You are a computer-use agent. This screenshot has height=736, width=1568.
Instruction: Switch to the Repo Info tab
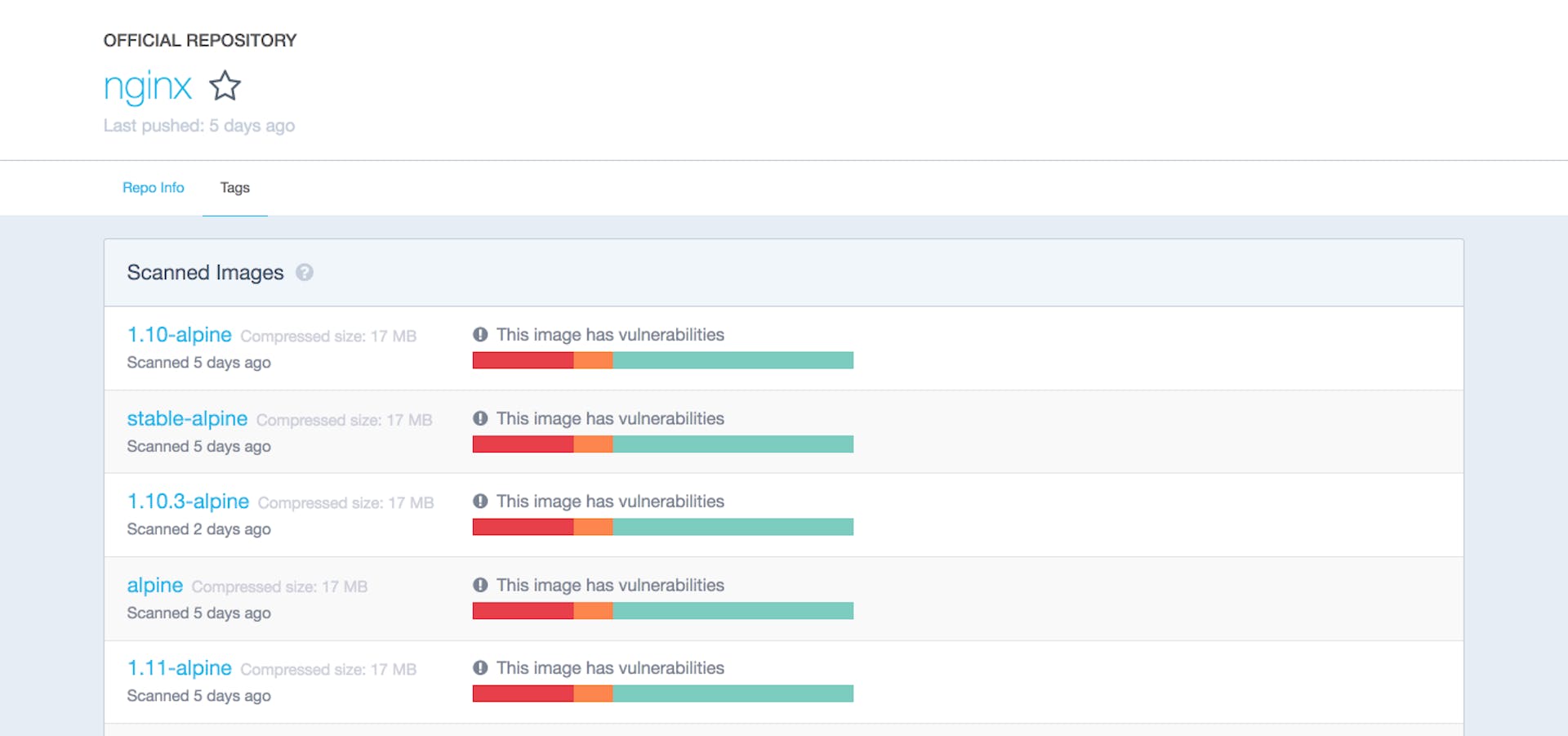point(153,187)
